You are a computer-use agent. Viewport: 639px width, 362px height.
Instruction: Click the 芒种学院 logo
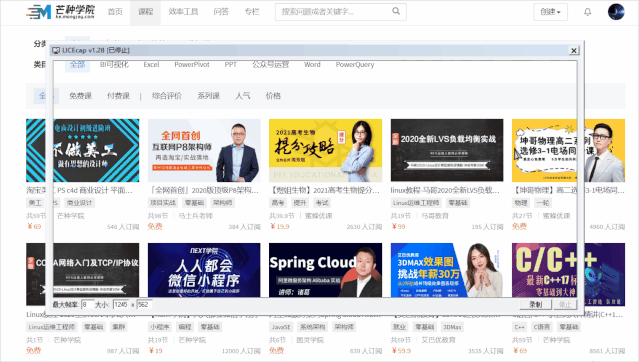pos(60,12)
